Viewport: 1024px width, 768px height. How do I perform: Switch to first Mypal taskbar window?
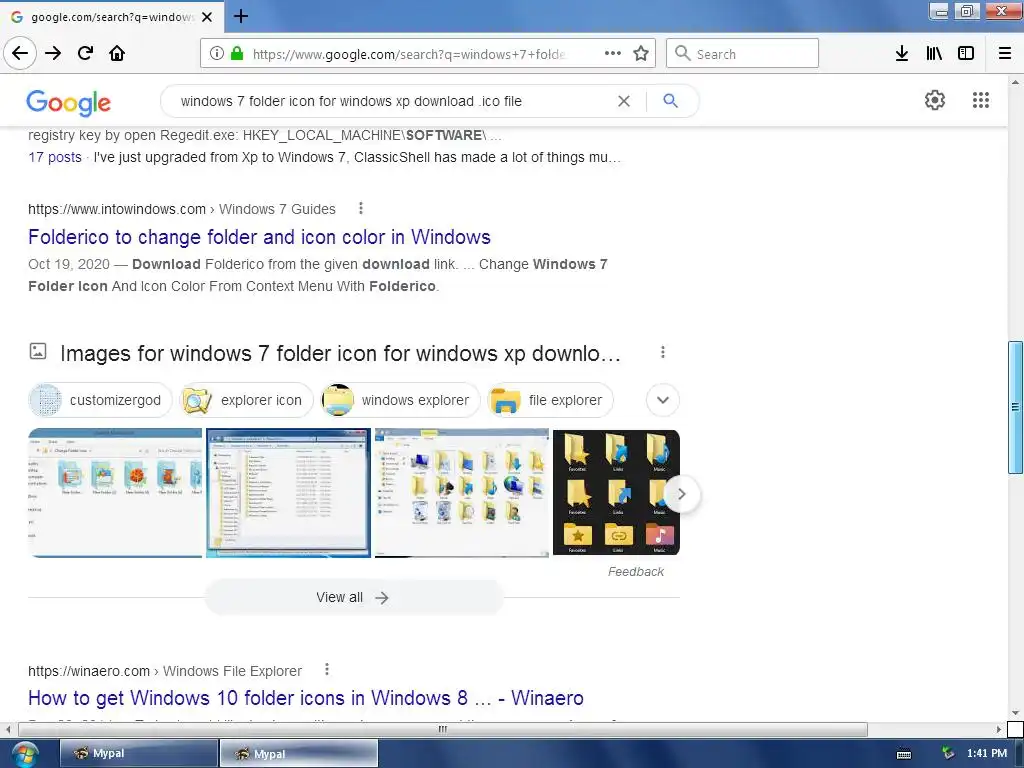138,753
